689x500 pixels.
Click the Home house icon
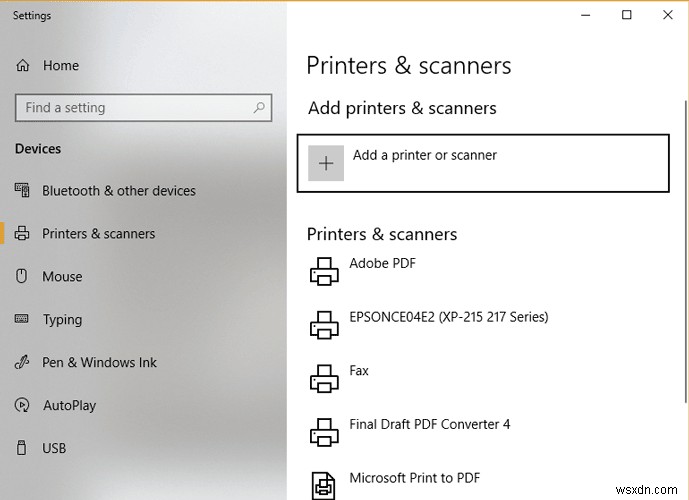pyautogui.click(x=22, y=65)
